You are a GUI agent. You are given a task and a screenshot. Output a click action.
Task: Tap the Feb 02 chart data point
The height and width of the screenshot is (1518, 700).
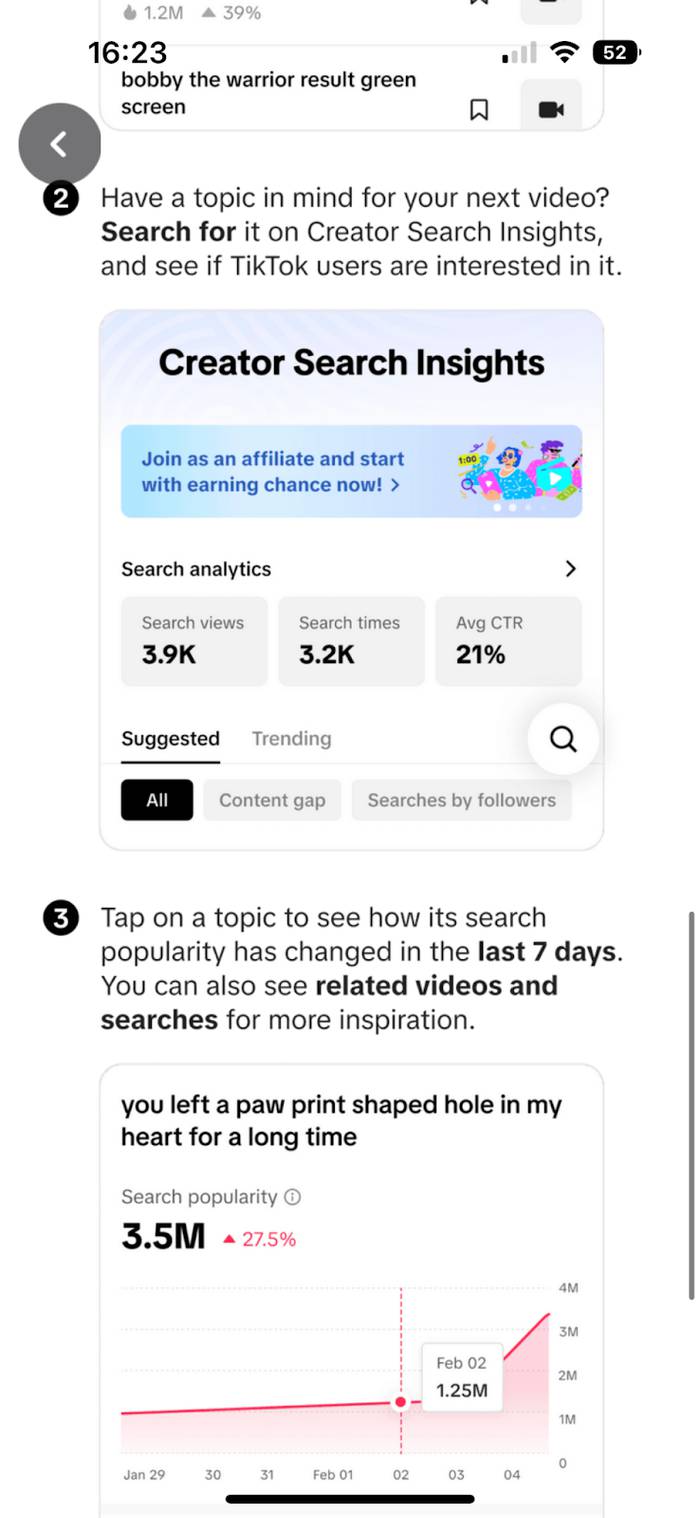[401, 1402]
